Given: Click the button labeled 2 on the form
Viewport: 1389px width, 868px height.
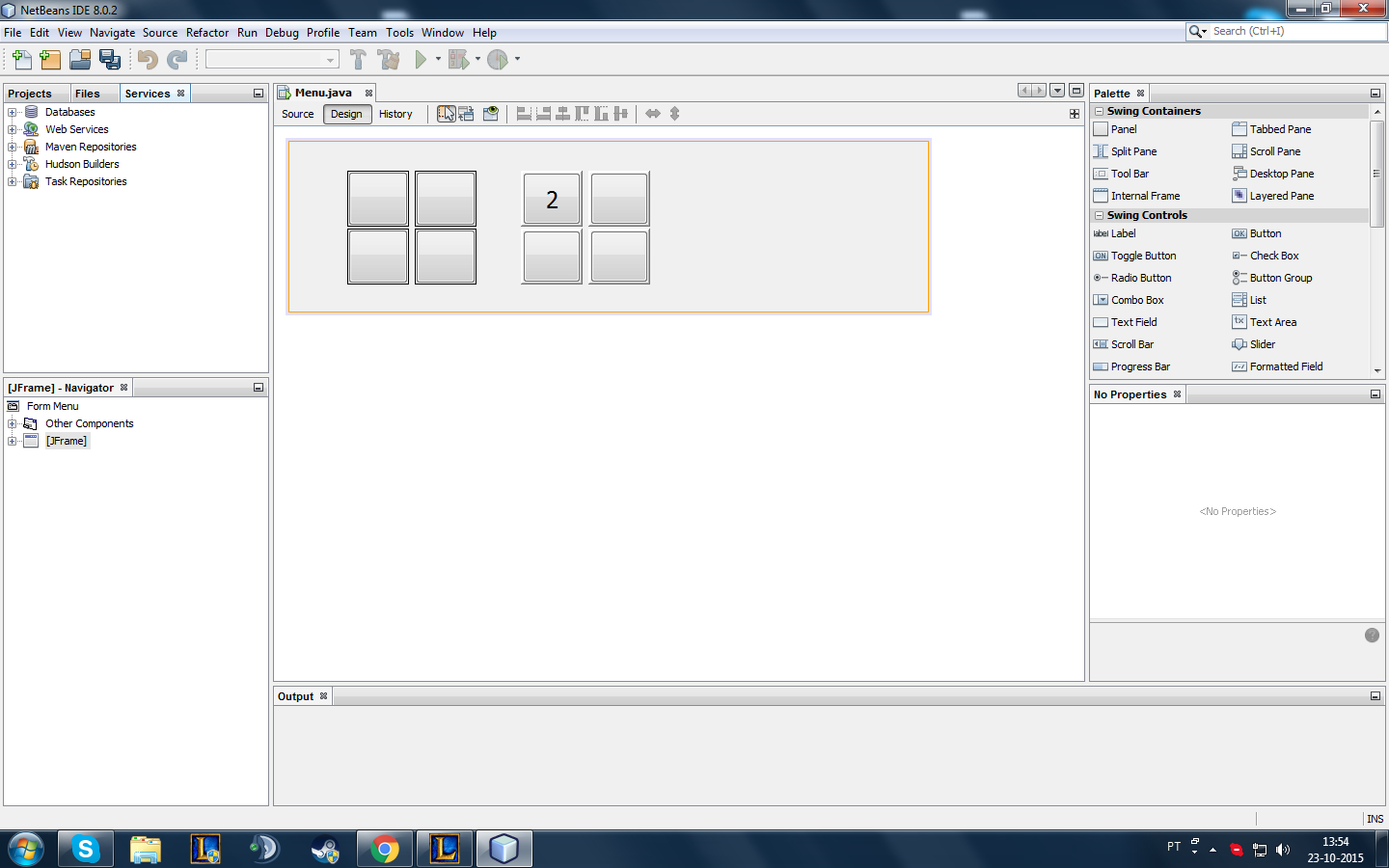Looking at the screenshot, I should pos(552,200).
